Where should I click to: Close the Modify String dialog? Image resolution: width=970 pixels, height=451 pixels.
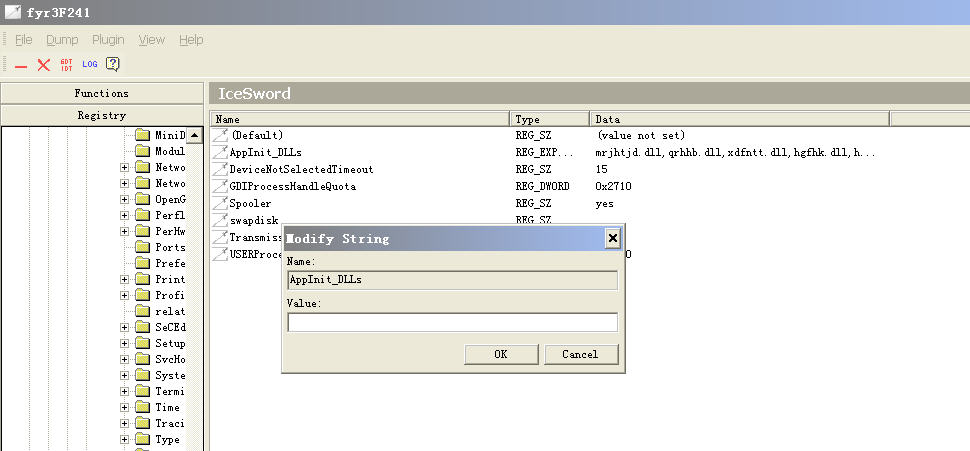[x=612, y=238]
